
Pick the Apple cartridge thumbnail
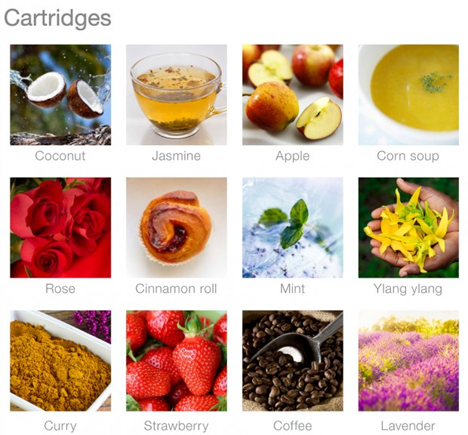click(292, 95)
